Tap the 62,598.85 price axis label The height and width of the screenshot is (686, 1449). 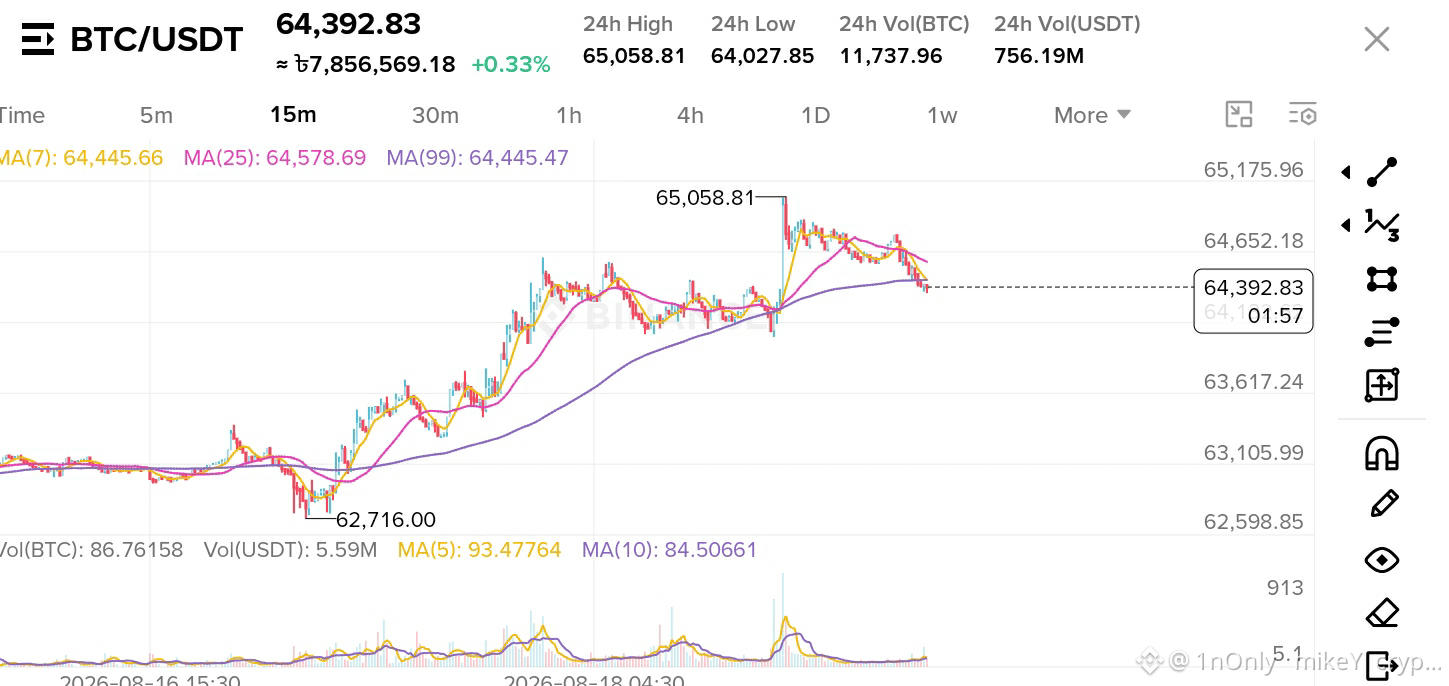click(x=1254, y=522)
